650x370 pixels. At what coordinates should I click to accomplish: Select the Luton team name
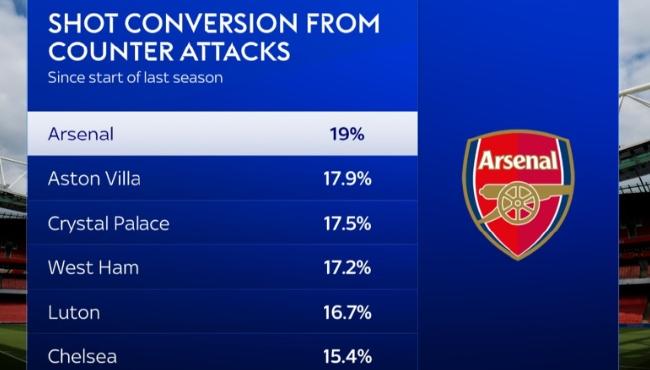(x=74, y=312)
